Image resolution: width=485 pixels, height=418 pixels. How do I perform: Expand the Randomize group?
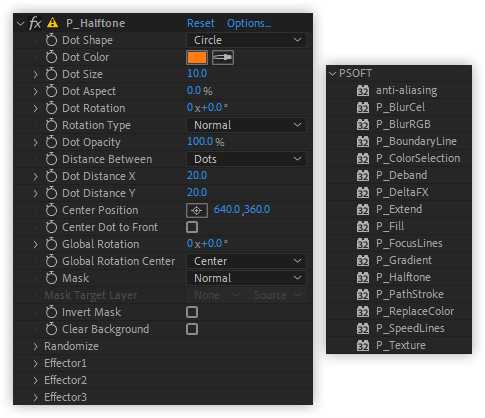pyautogui.click(x=36, y=346)
